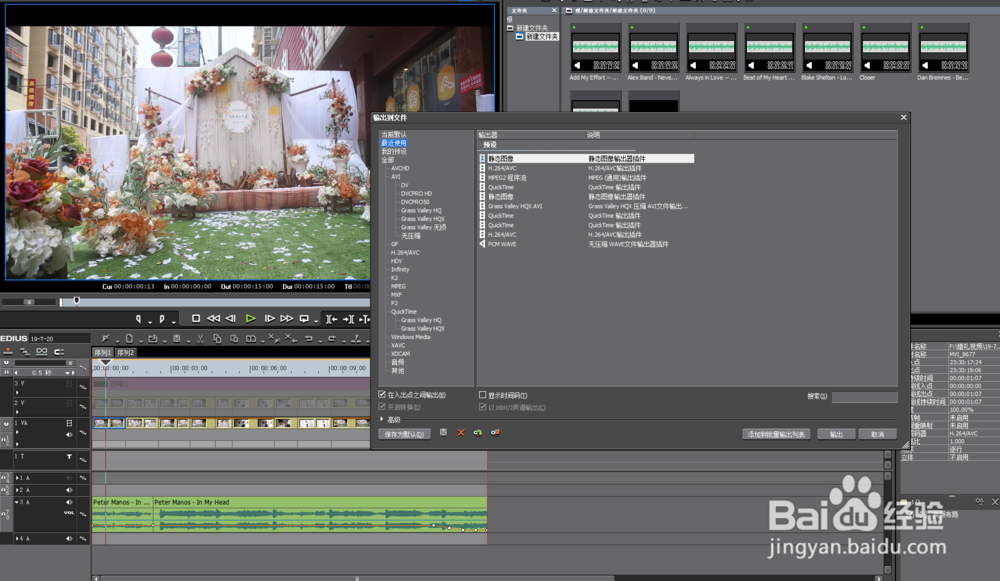Screen dimensions: 1000x581
Task: Click the New Sequence page icon
Action: point(129,338)
